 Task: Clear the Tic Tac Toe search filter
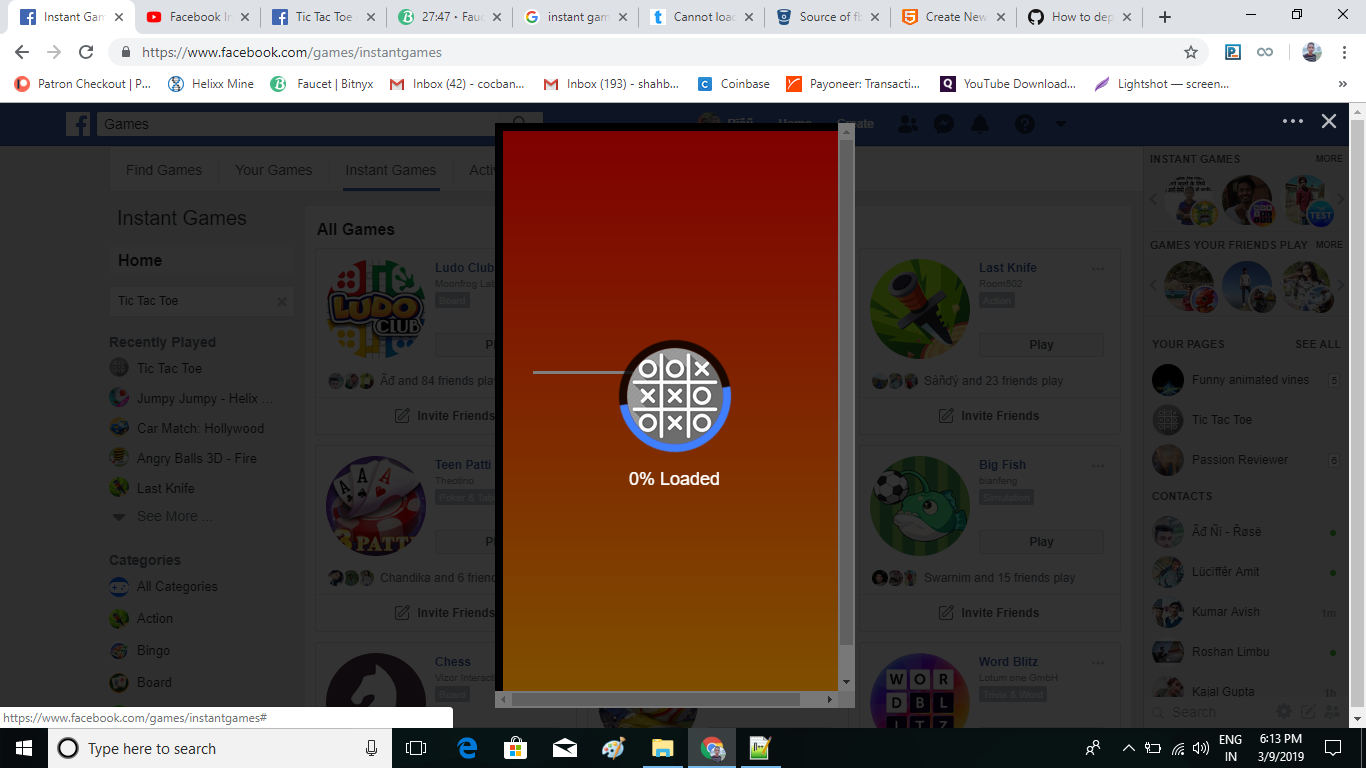tap(282, 301)
